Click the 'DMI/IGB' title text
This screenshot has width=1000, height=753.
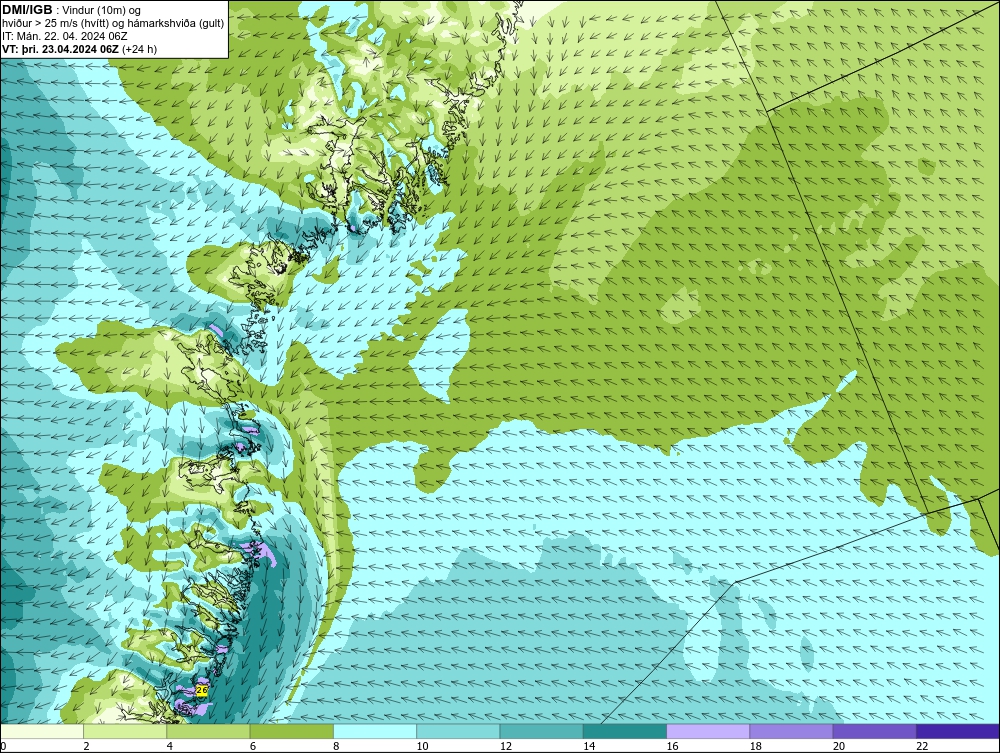pyautogui.click(x=27, y=10)
